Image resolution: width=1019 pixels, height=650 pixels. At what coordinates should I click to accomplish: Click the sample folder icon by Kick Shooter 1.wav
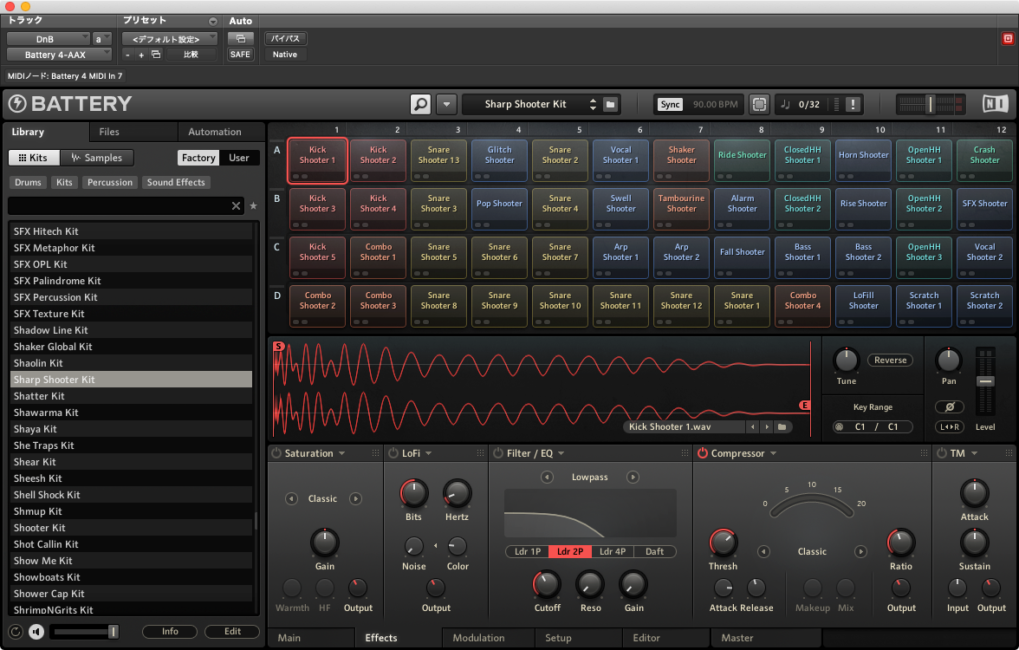[782, 427]
